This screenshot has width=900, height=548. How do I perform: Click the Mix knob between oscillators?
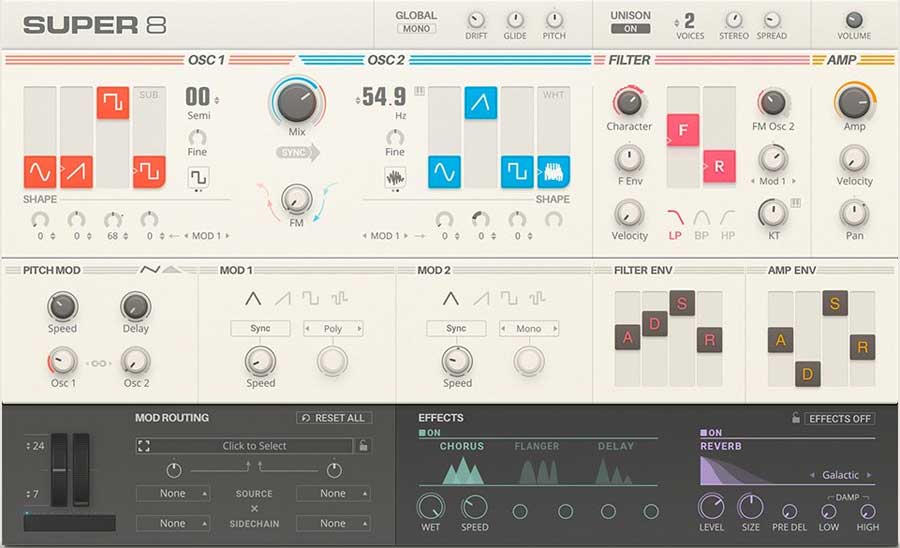(x=297, y=102)
